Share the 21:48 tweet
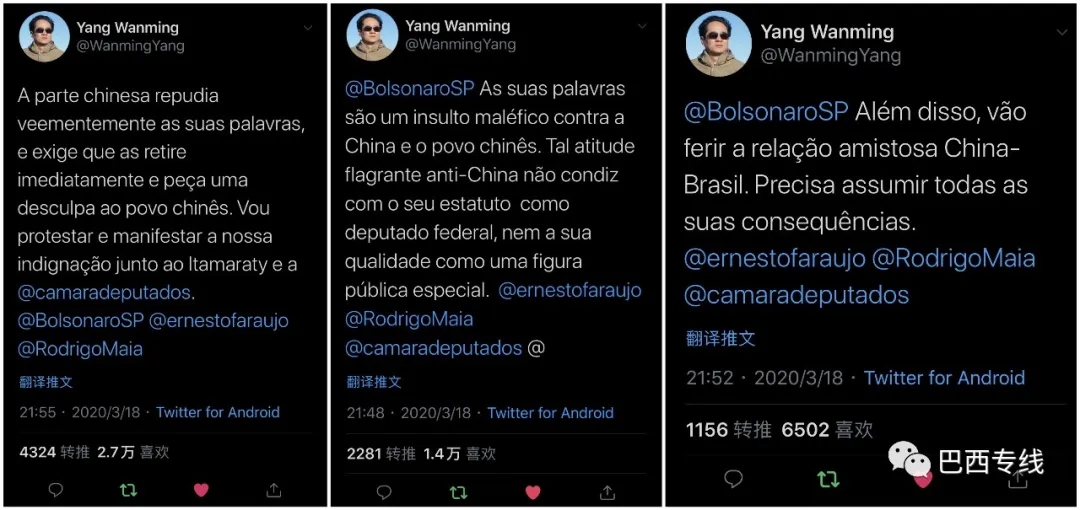1080x510 pixels. (607, 492)
